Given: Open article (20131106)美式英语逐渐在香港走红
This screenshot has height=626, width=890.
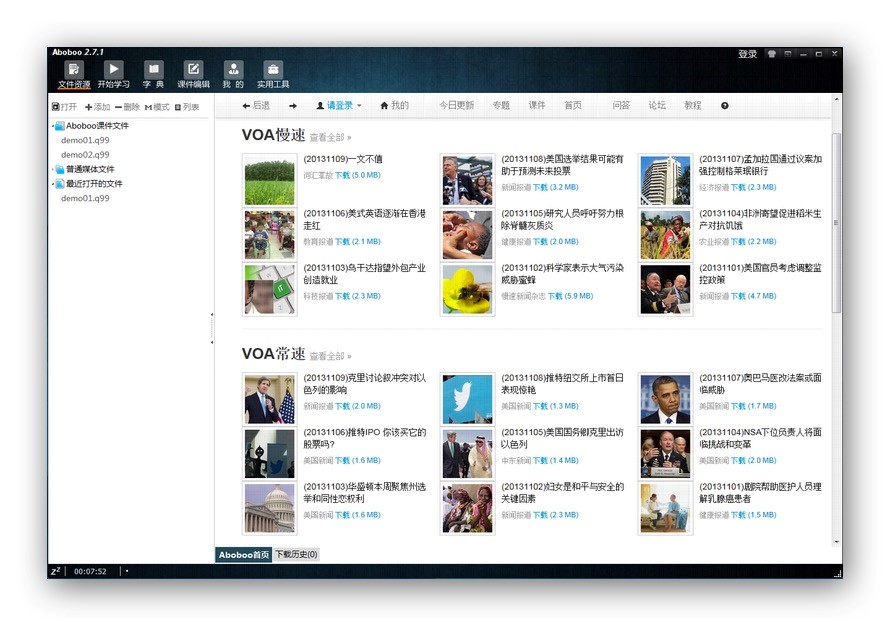Looking at the screenshot, I should (x=364, y=220).
